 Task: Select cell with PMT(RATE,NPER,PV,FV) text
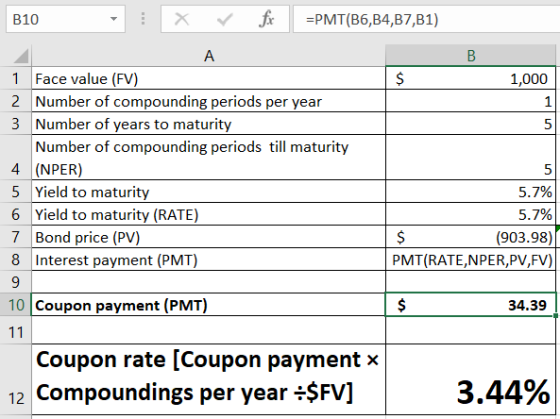[471, 259]
